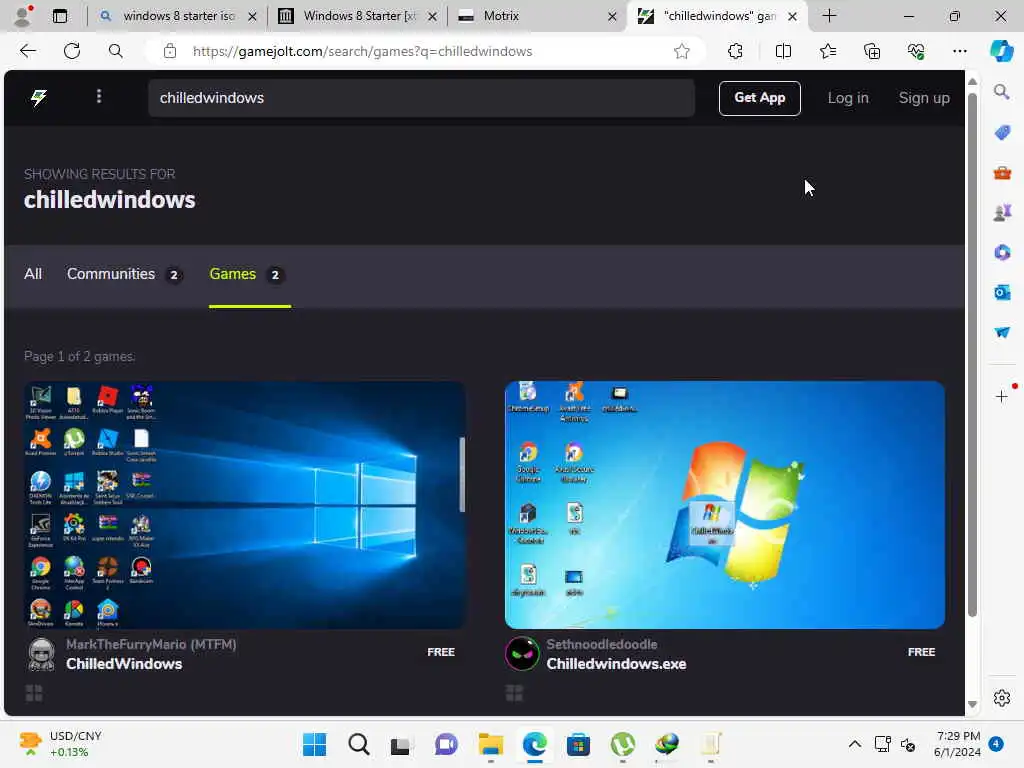
Task: Click the Sethnoodledoodle avatar image
Action: tap(522, 654)
